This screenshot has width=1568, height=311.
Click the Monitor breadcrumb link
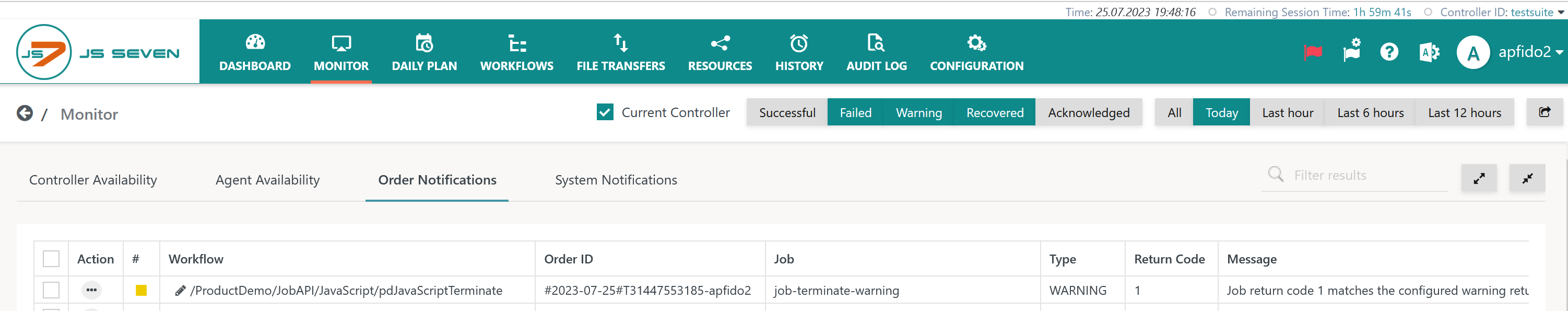(x=89, y=114)
